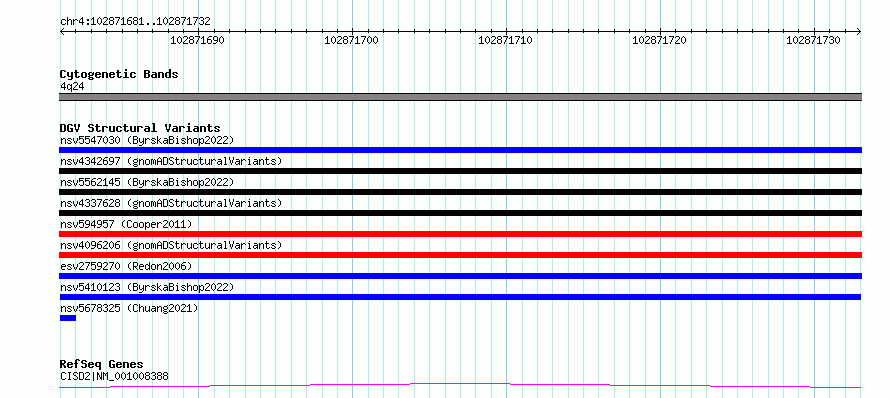890x398 pixels.
Task: Click ruler tick label 102871690
Action: [x=198, y=41]
